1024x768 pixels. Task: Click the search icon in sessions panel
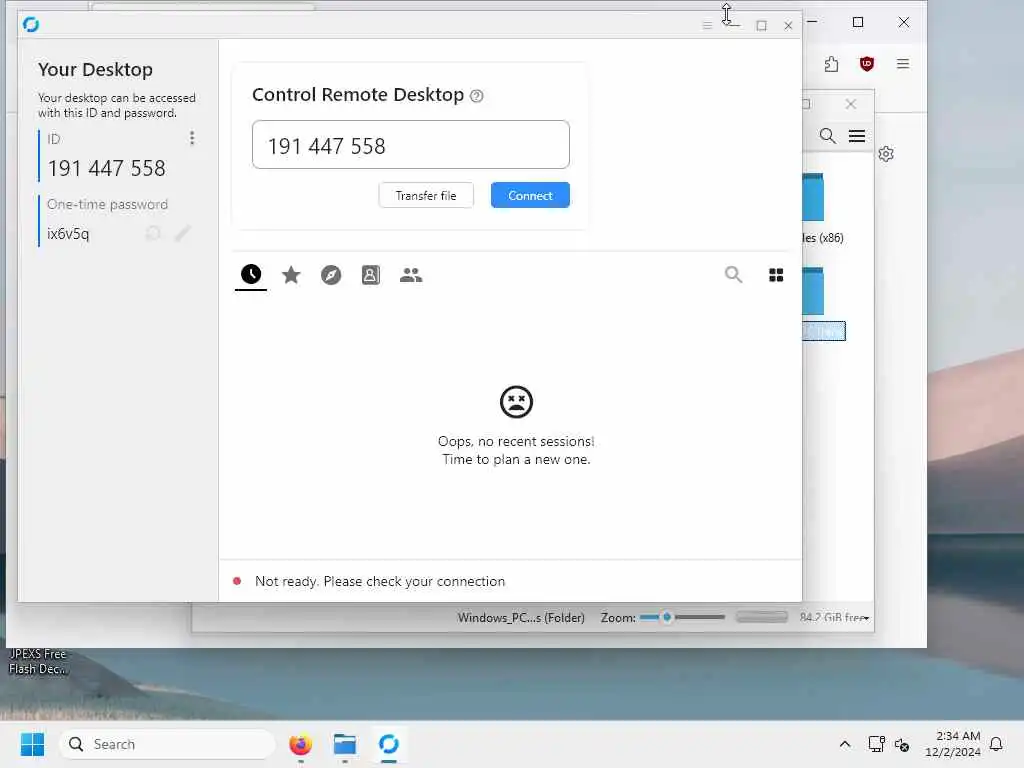[x=733, y=275]
